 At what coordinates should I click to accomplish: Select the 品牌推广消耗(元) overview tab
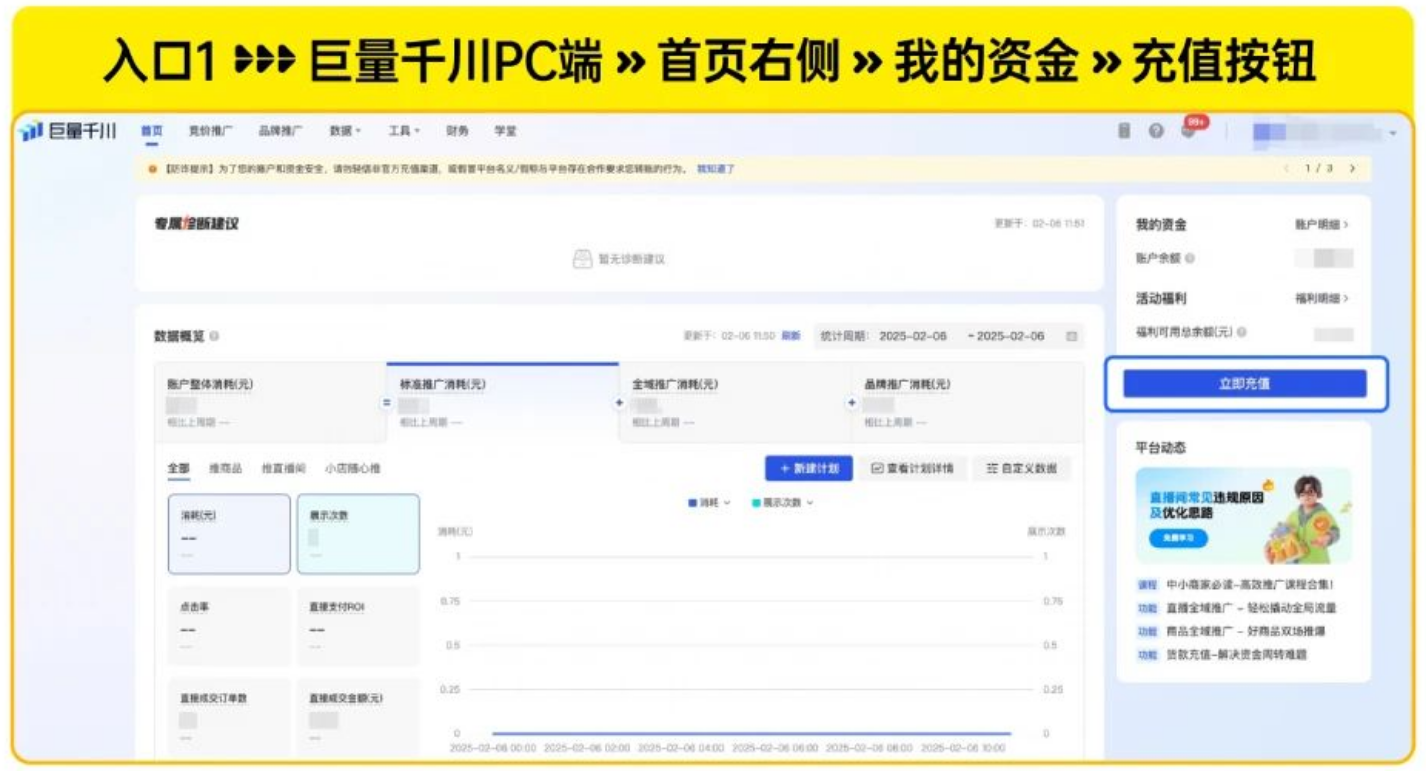(967, 403)
